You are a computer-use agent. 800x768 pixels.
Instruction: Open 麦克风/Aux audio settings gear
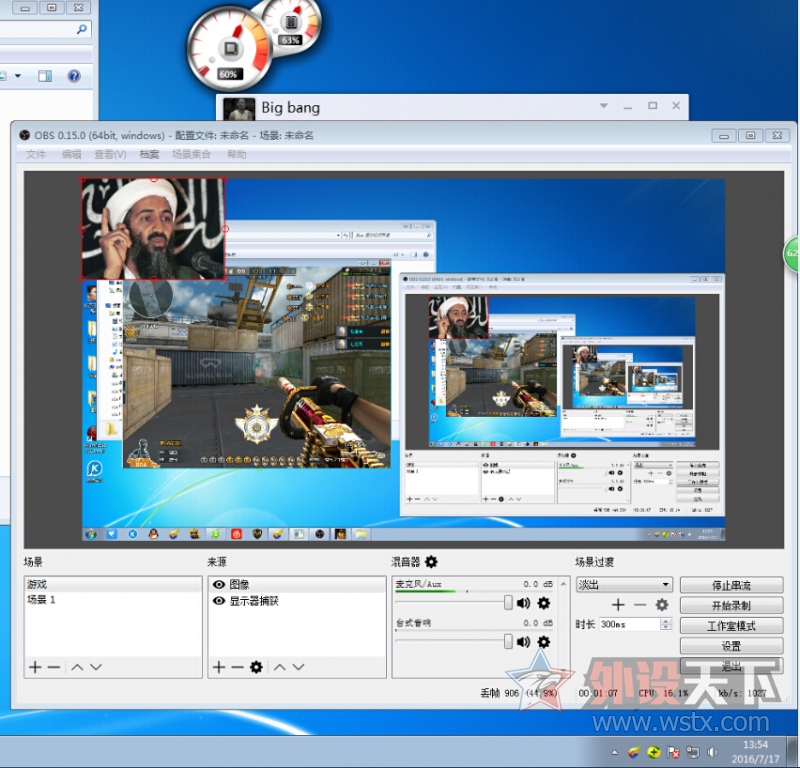[544, 603]
